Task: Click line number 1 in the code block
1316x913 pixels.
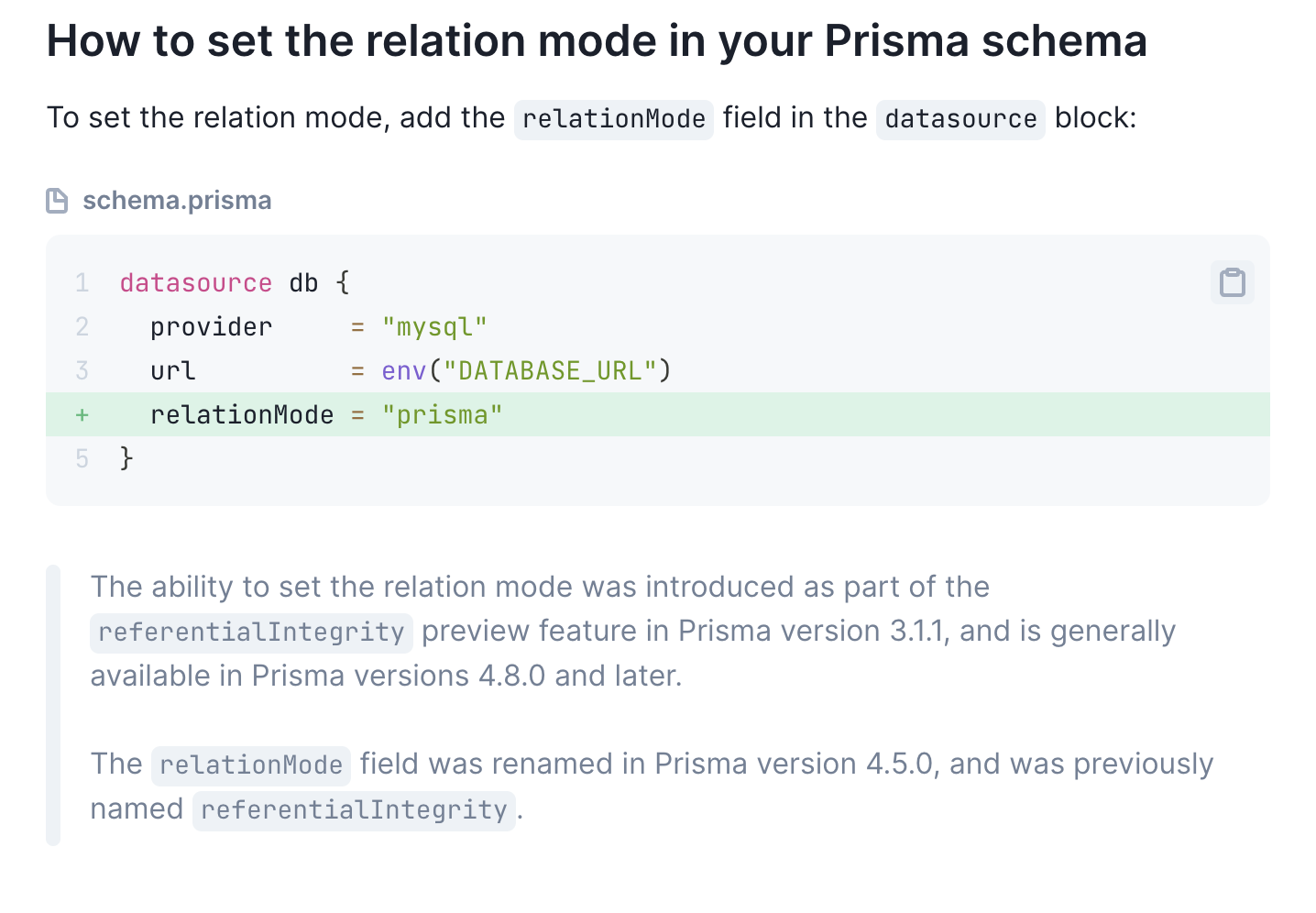Action: pos(82,282)
